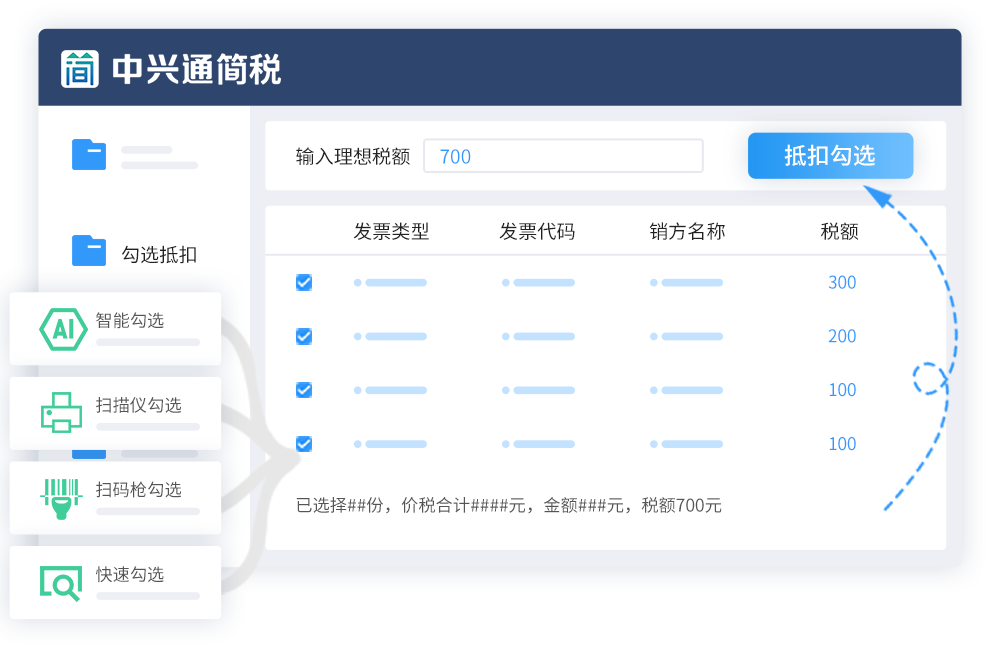Uncheck the invoice row with tax 200
The height and width of the screenshot is (646, 1000).
click(x=304, y=336)
